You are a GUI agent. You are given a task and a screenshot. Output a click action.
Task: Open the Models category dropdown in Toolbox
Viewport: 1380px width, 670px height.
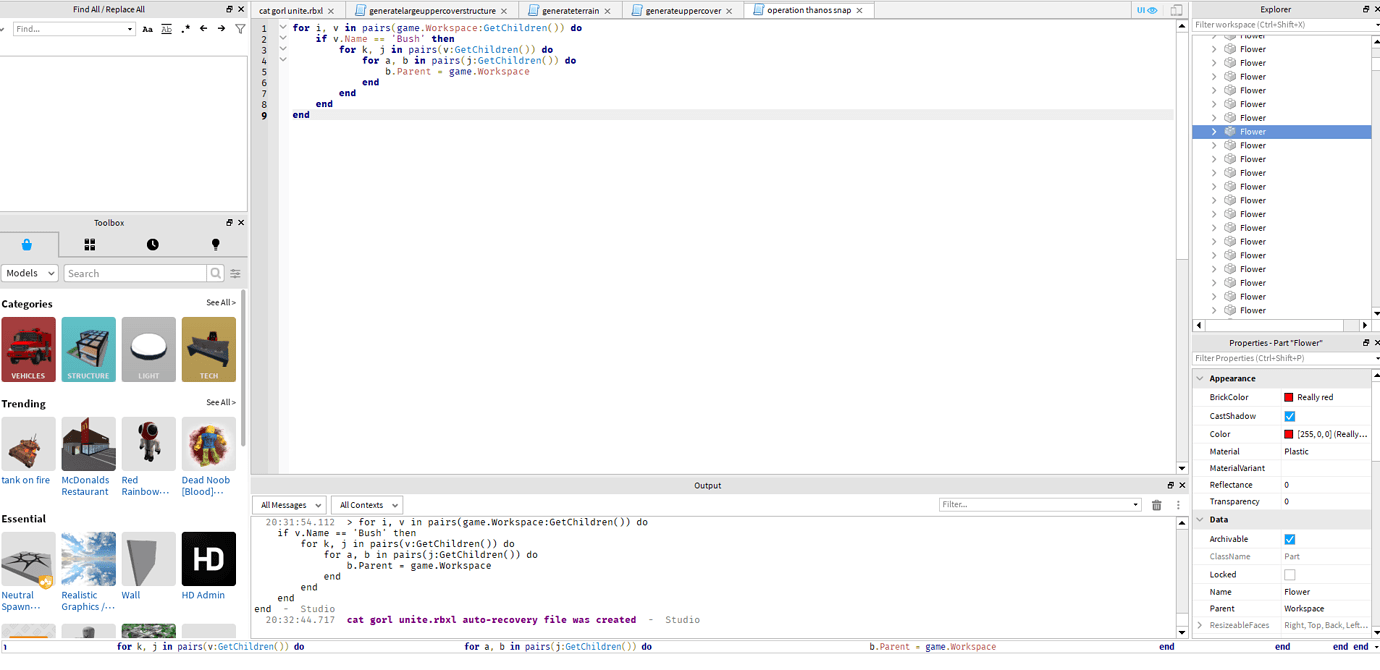click(29, 272)
